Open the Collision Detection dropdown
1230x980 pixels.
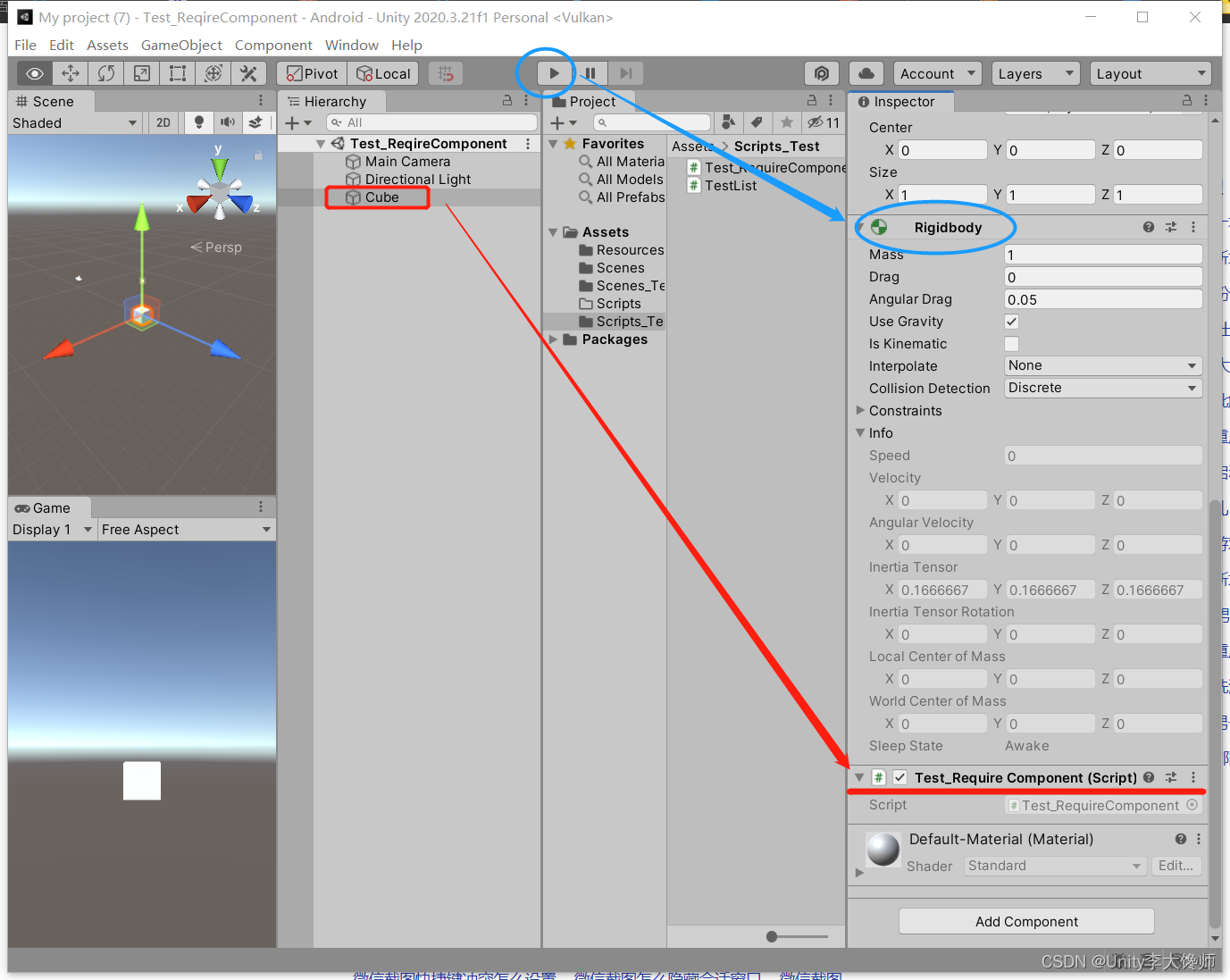coord(1102,388)
